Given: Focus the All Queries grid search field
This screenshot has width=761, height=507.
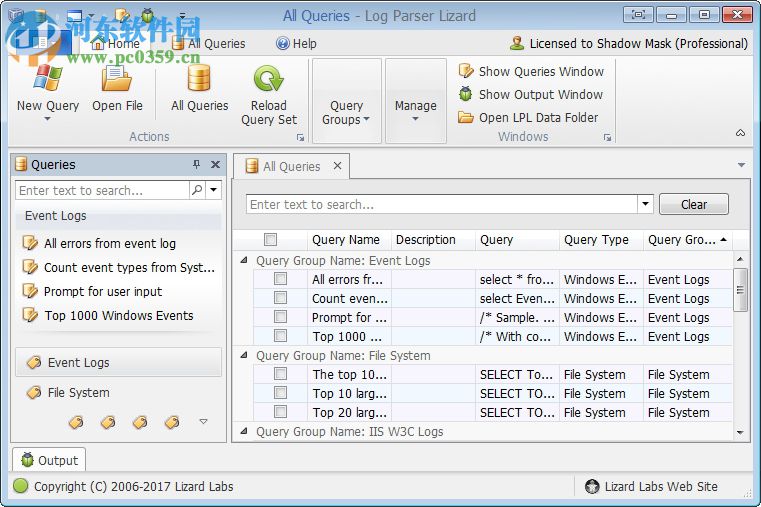Looking at the screenshot, I should 442,204.
